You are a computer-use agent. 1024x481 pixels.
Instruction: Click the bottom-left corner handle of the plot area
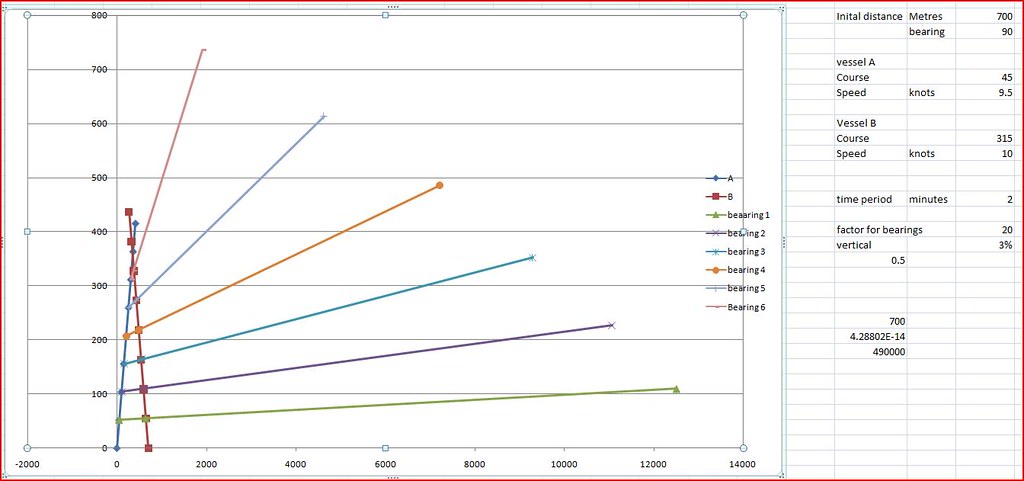point(27,448)
